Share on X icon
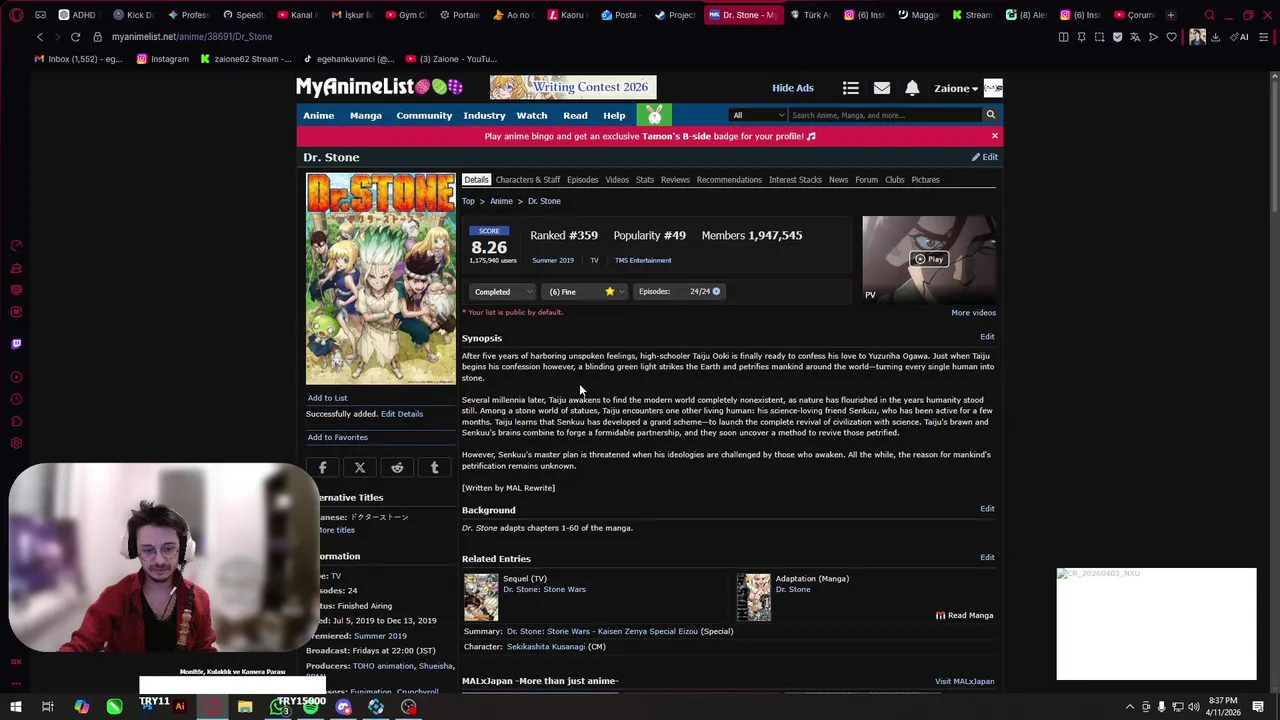1280x720 pixels. click(x=360, y=467)
